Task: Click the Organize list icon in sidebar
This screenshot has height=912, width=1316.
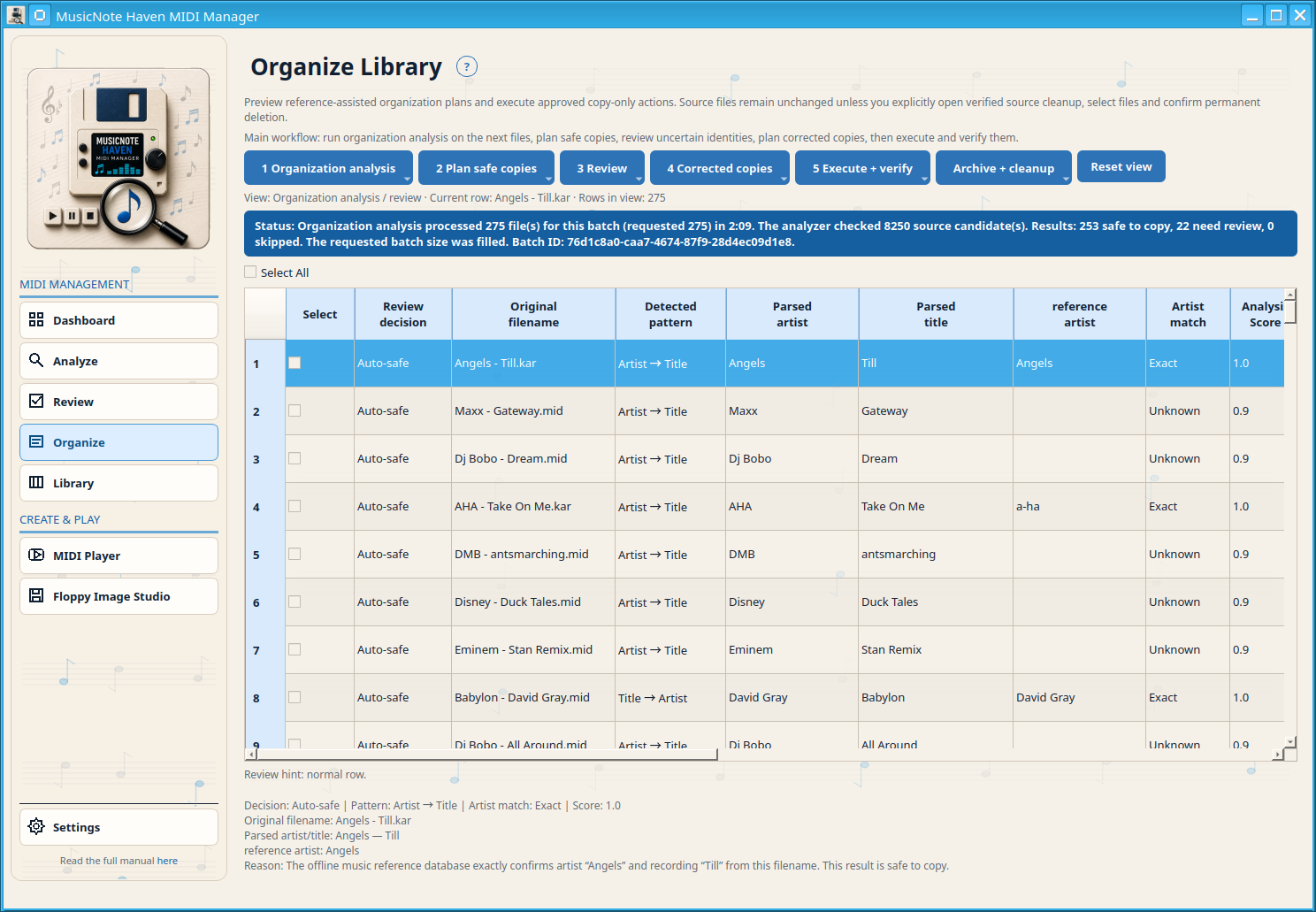Action: (x=36, y=441)
